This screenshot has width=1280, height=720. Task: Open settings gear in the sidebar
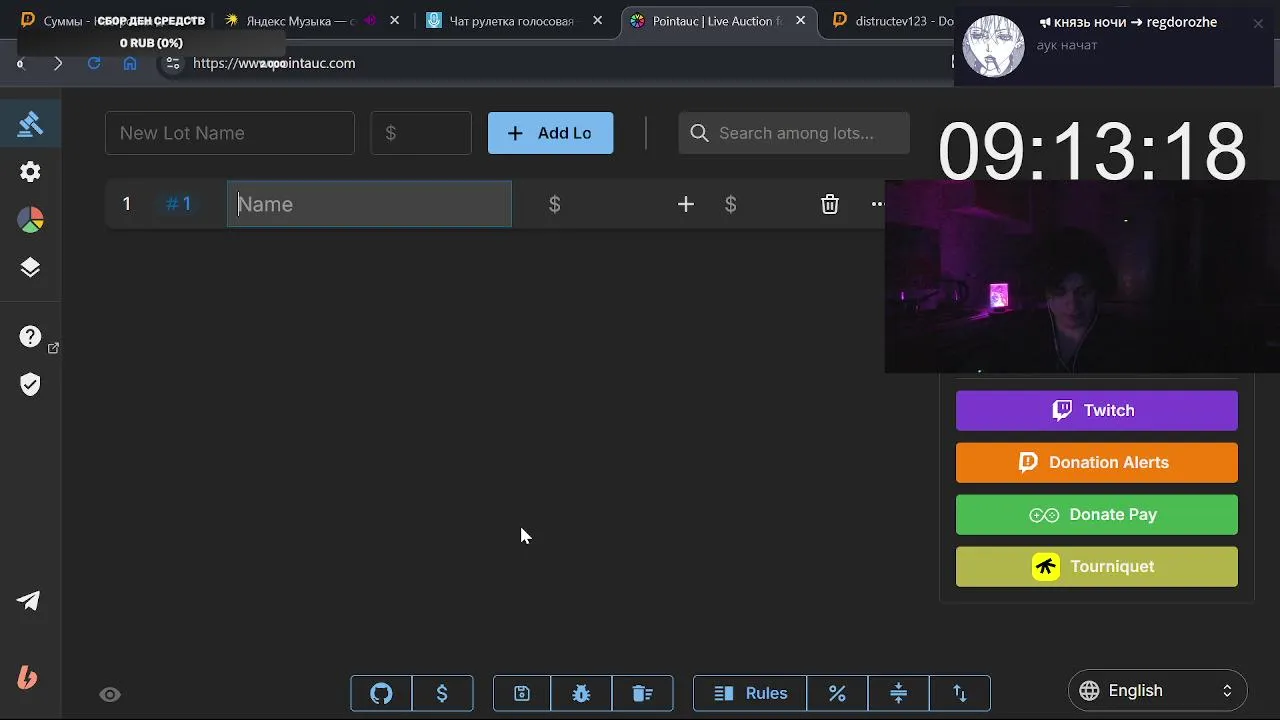(30, 172)
